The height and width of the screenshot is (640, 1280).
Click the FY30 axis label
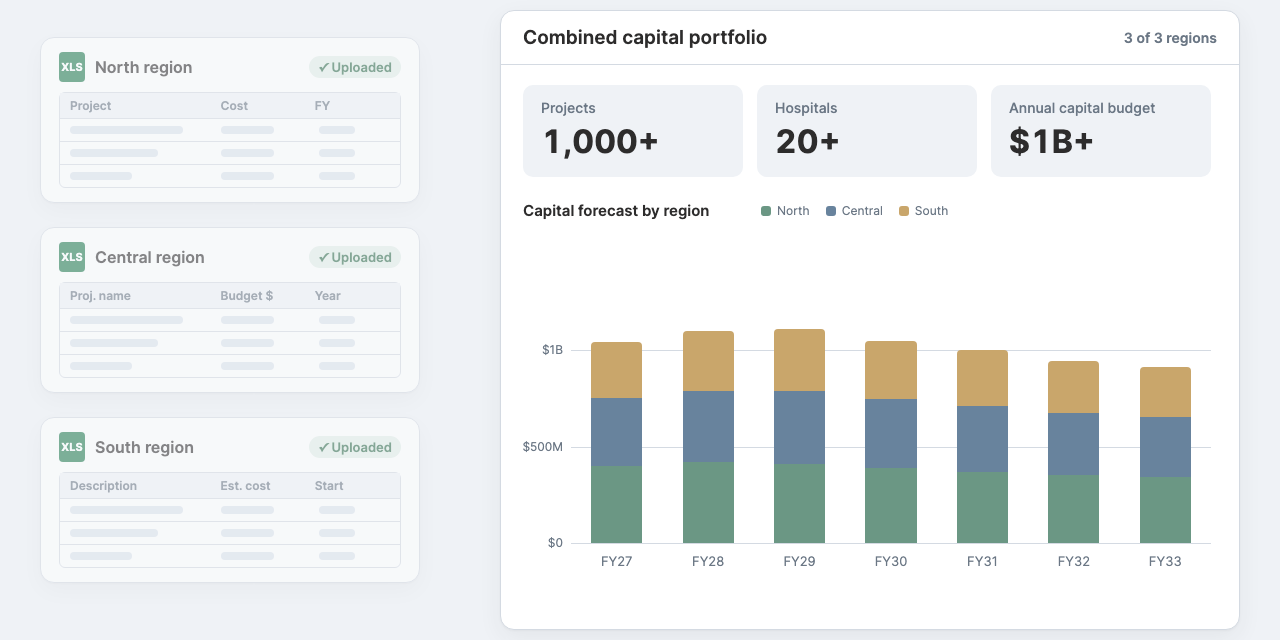891,561
